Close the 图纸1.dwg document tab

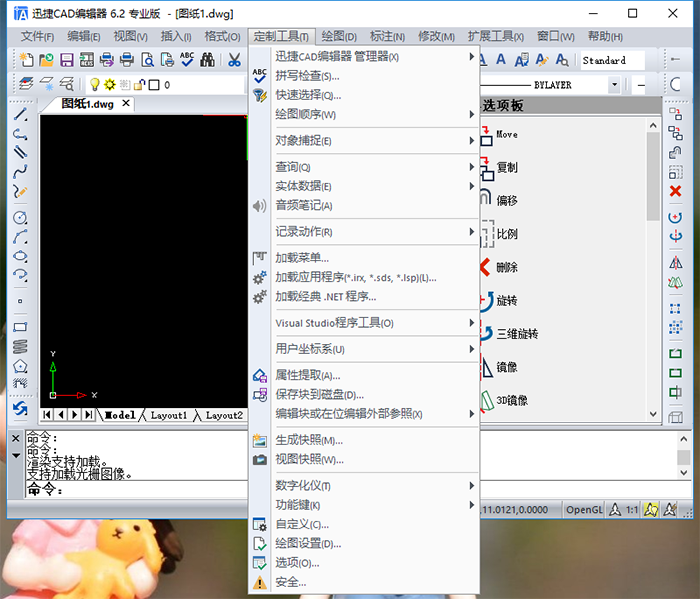[x=126, y=103]
